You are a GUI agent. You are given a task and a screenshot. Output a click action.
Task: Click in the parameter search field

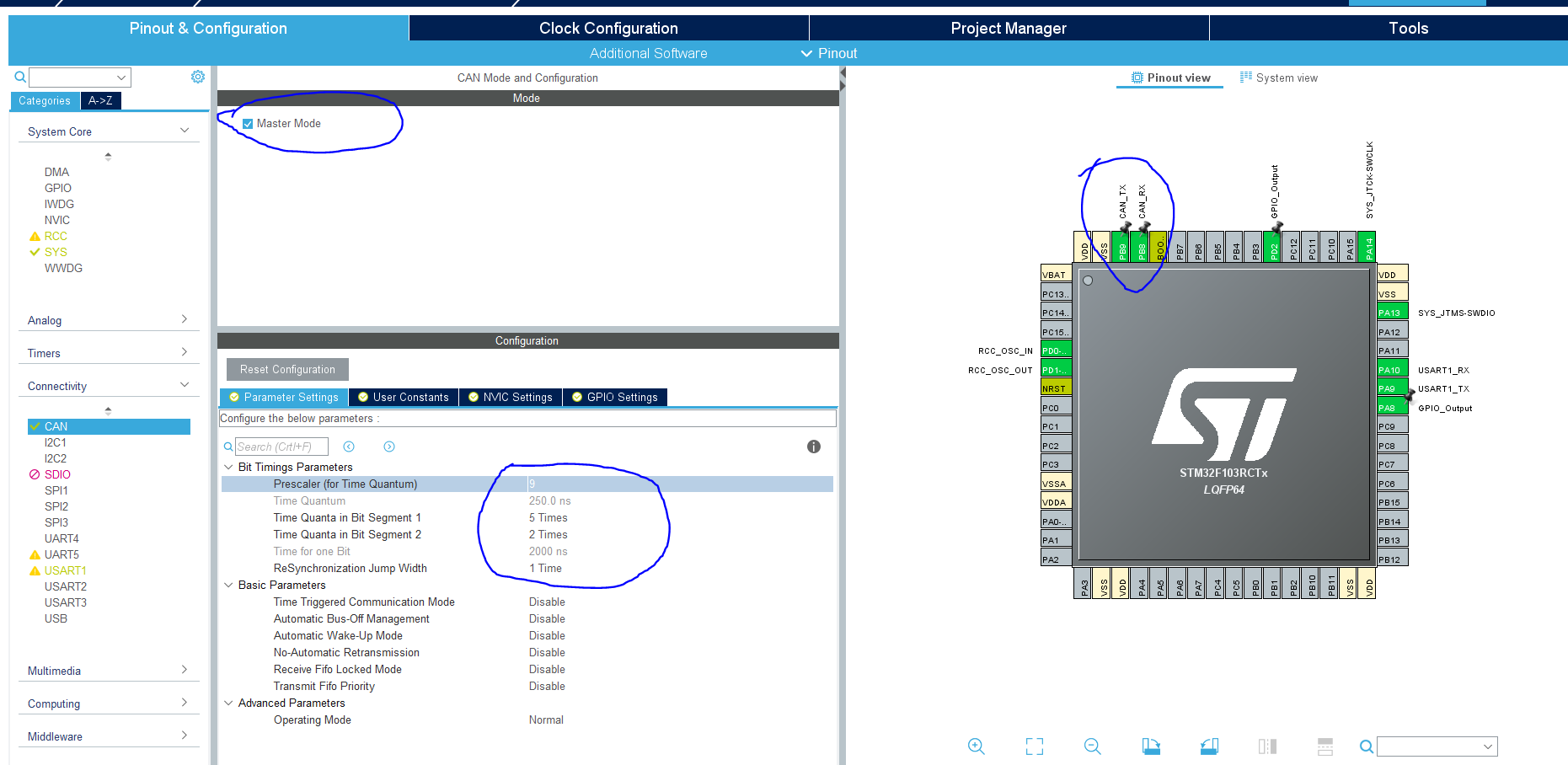coord(281,447)
